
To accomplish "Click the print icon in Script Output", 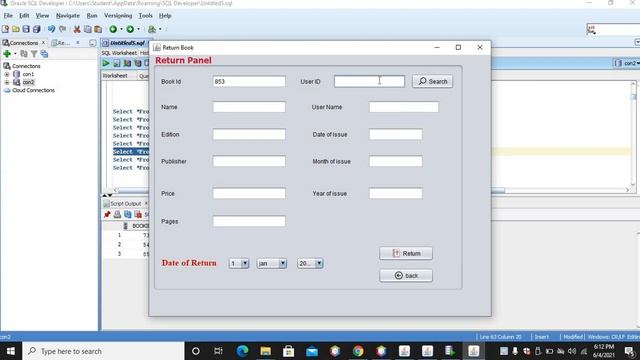I will tap(117, 214).
